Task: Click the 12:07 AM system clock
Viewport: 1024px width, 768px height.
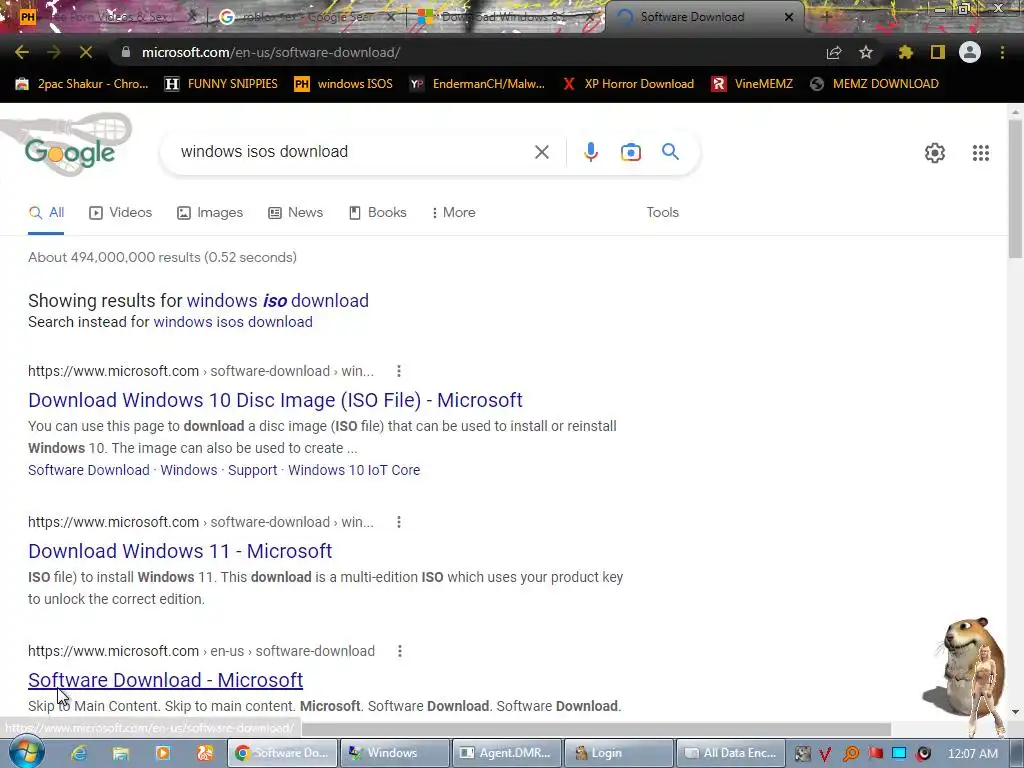Action: coord(973,754)
